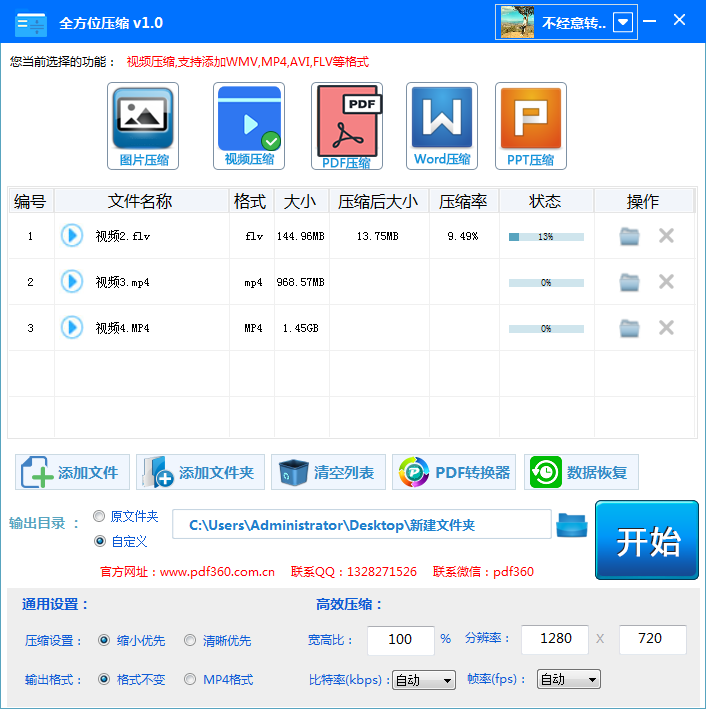Select 缩小优先 compression setting
Viewport: 706px width, 709px height.
coord(104,640)
